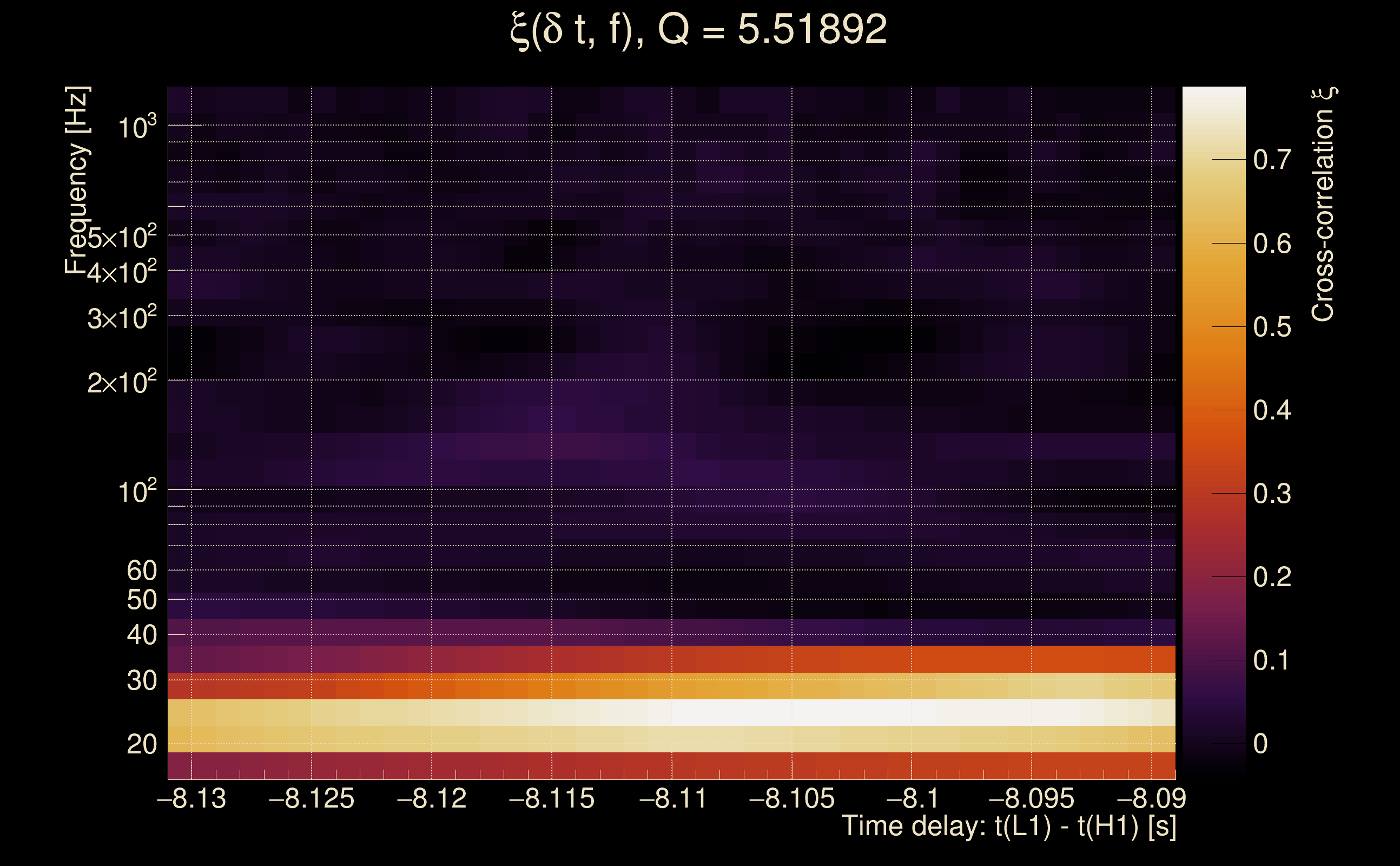Image resolution: width=1400 pixels, height=866 pixels.
Task: Click the 3×10² frequency tick label
Action: click(x=121, y=318)
